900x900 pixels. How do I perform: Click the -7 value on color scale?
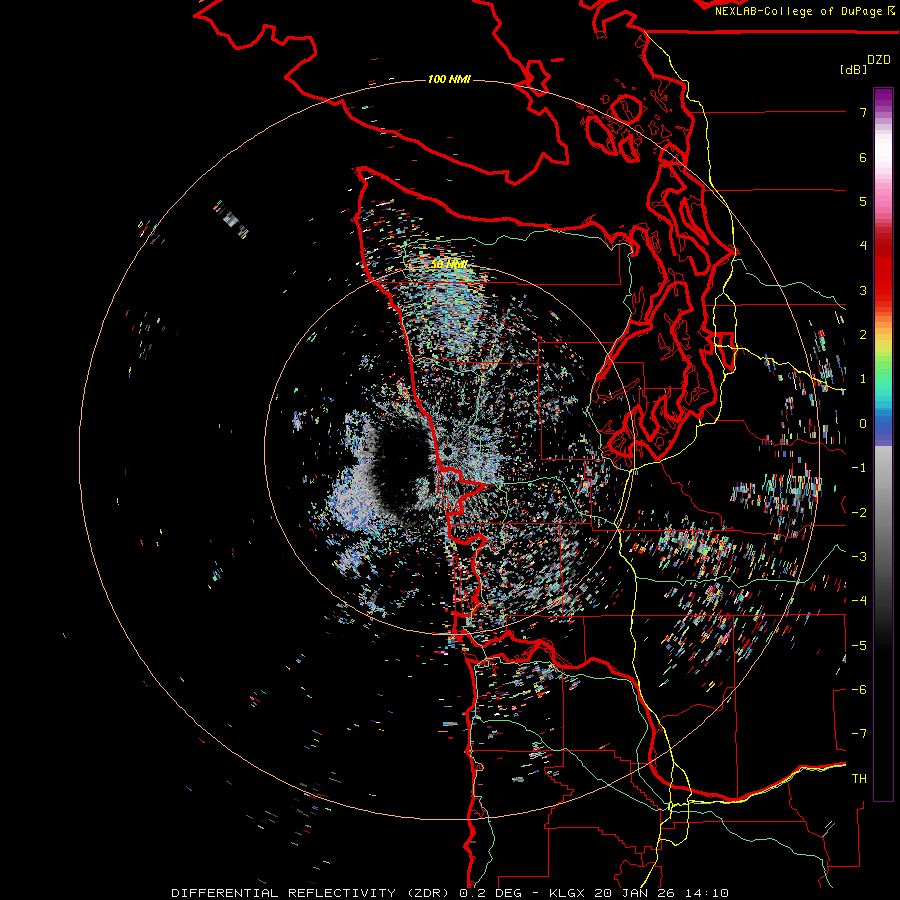coord(859,734)
